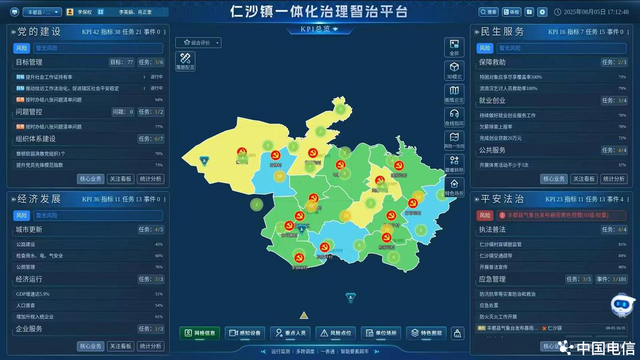Toggle the 单位场所 map layer
Screen dimensions: 640x360
click(381, 333)
